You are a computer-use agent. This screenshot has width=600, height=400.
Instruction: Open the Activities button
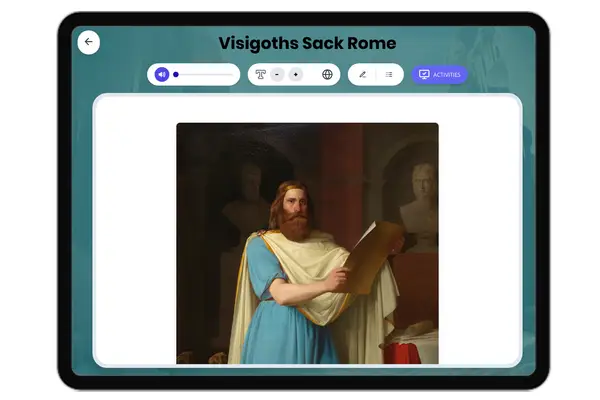(440, 74)
